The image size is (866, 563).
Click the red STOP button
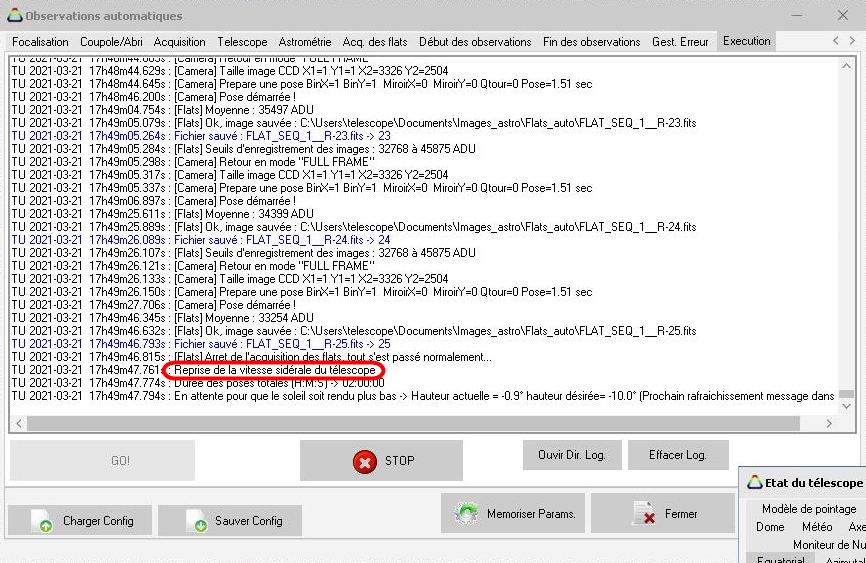[x=381, y=461]
